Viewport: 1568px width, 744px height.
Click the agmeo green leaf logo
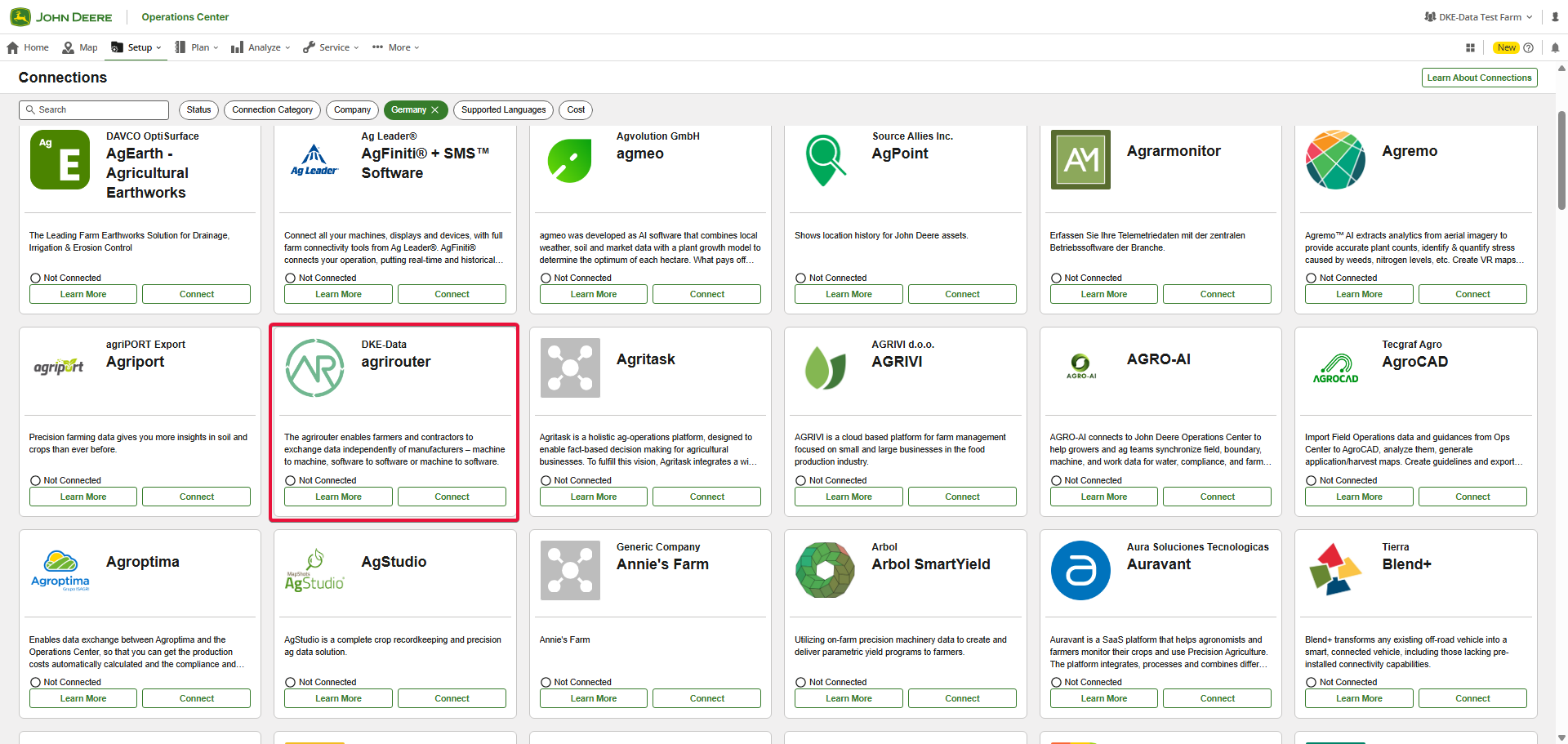569,160
